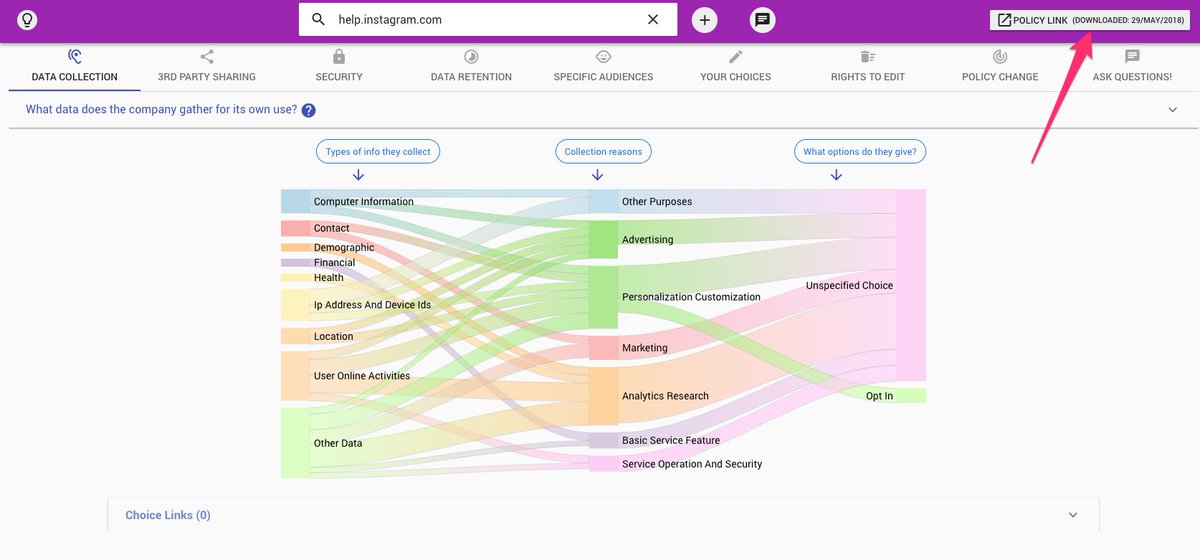Open the DATA COLLECTION tab
Viewport: 1200px width, 560px height.
click(75, 67)
